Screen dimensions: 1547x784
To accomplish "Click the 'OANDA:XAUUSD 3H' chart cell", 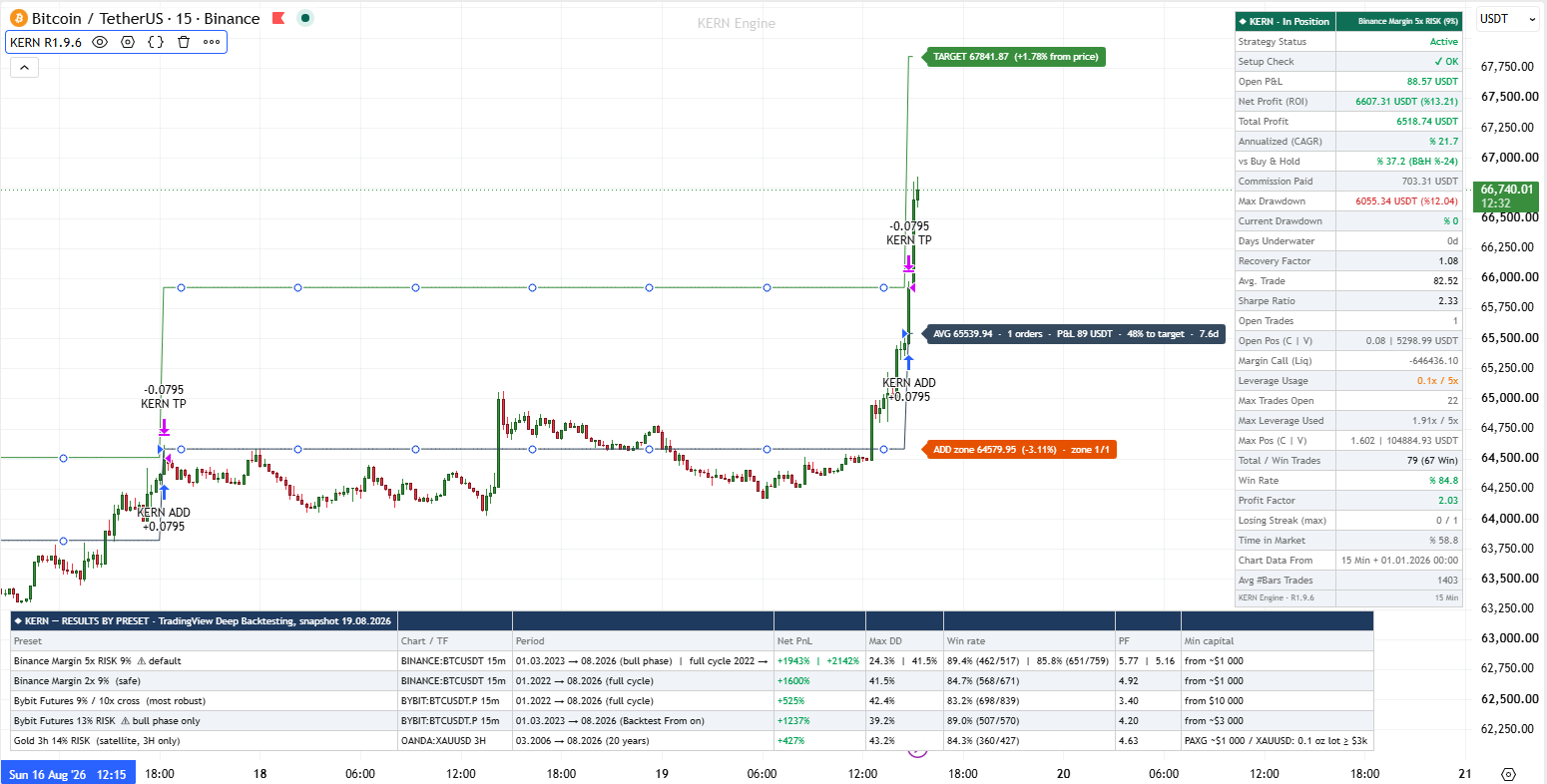I will tap(454, 741).
